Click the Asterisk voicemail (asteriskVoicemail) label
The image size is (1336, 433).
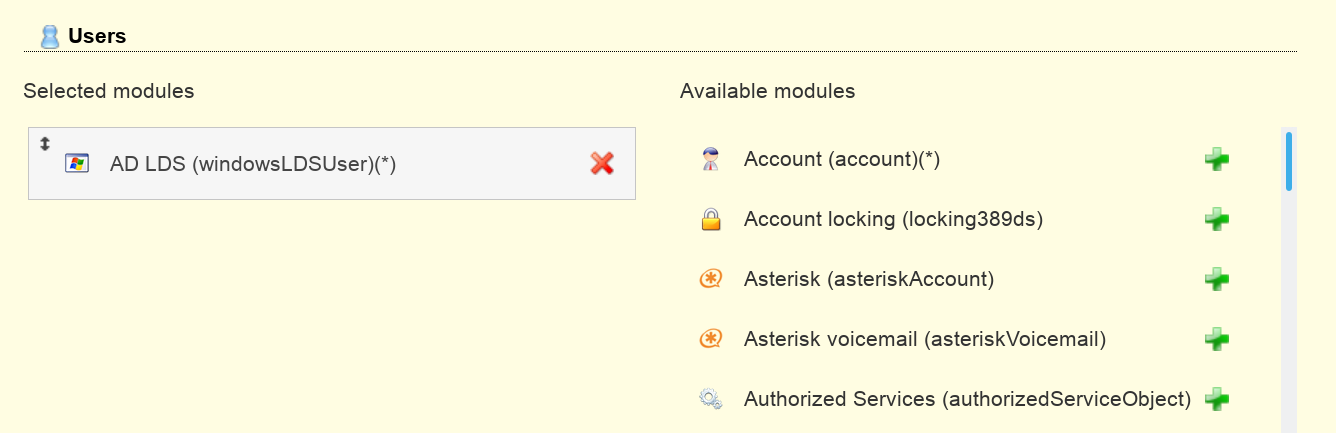[925, 340]
